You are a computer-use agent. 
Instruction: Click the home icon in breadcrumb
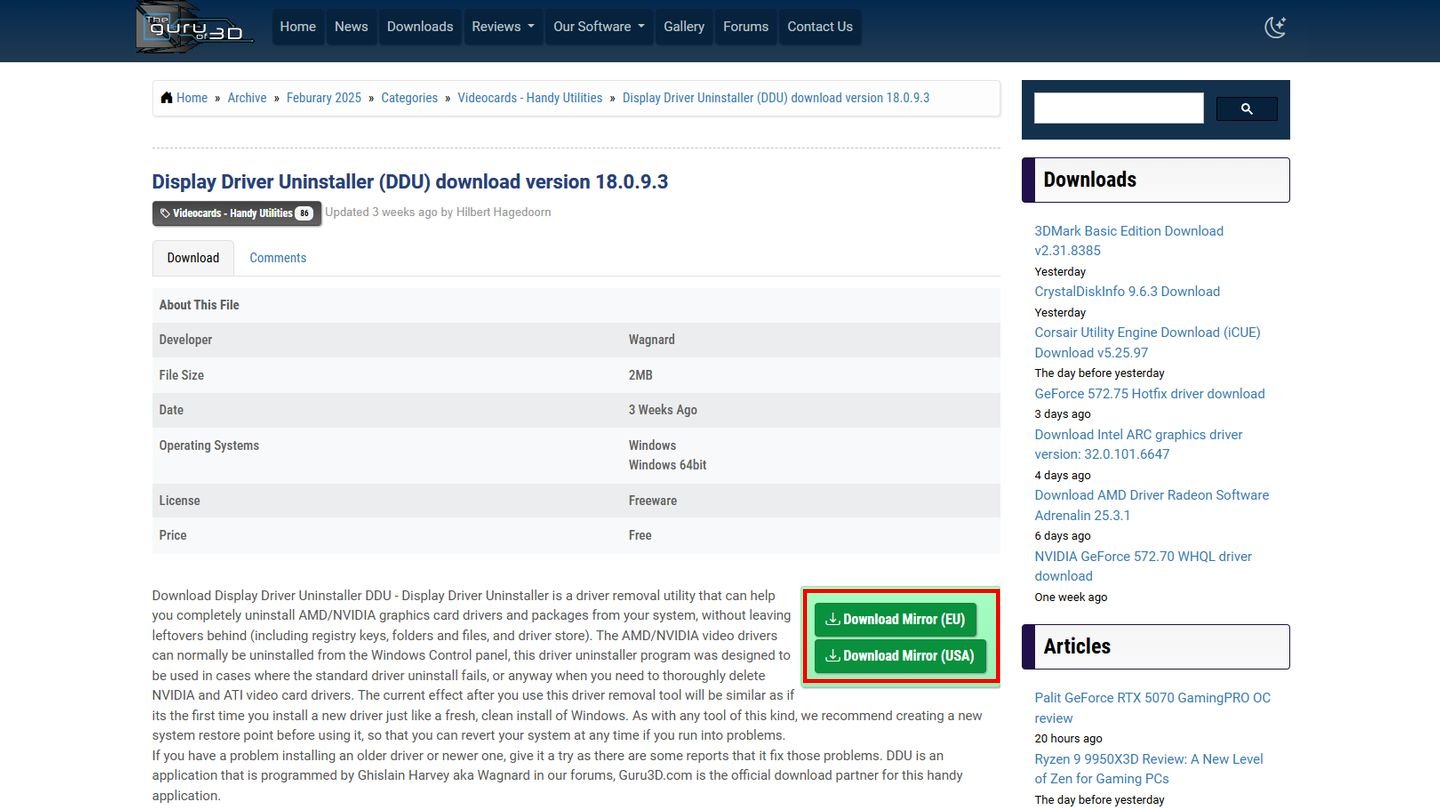pos(166,98)
